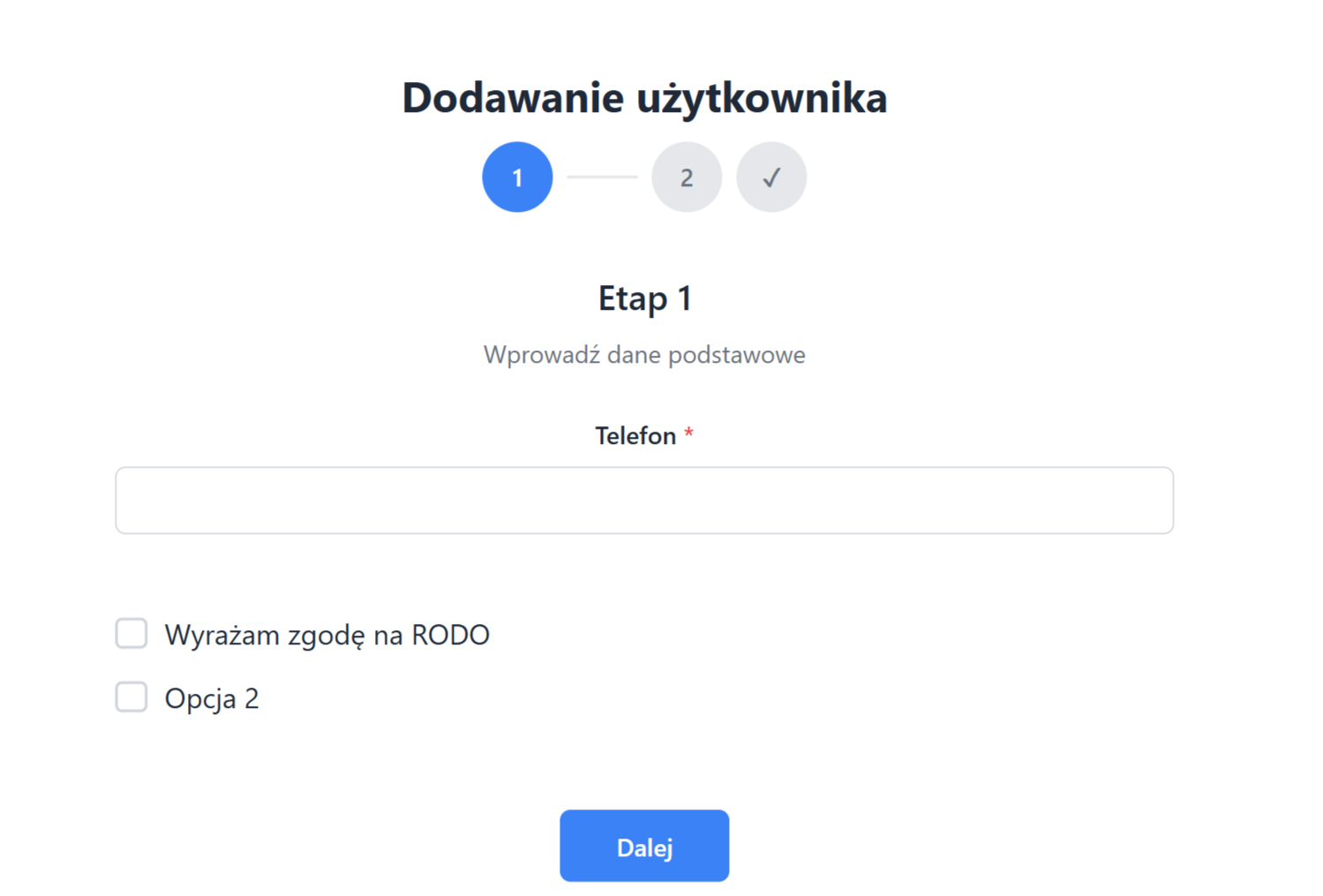Tick the RODO consent box

pos(132,634)
